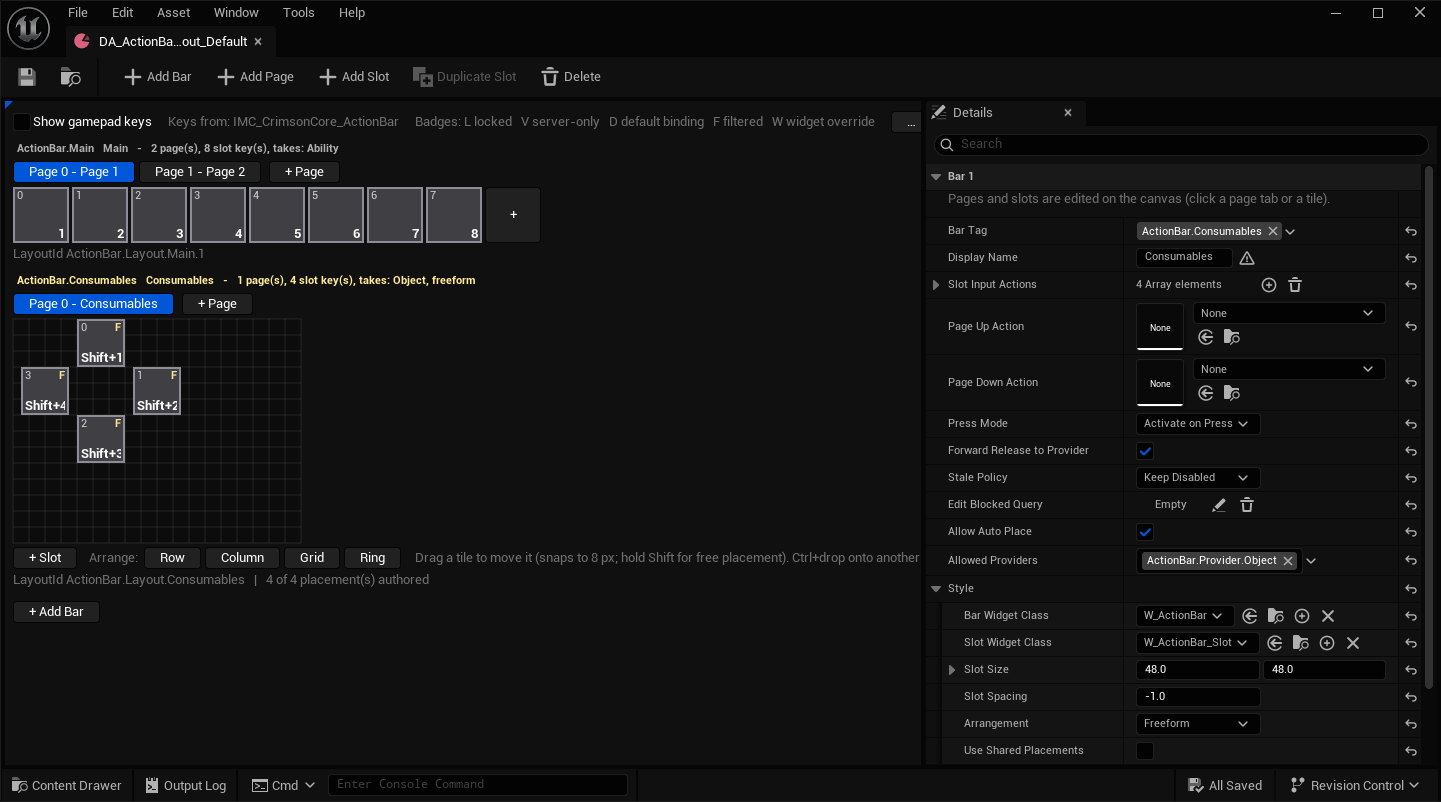Click Add Bar in the toolbar

158,77
